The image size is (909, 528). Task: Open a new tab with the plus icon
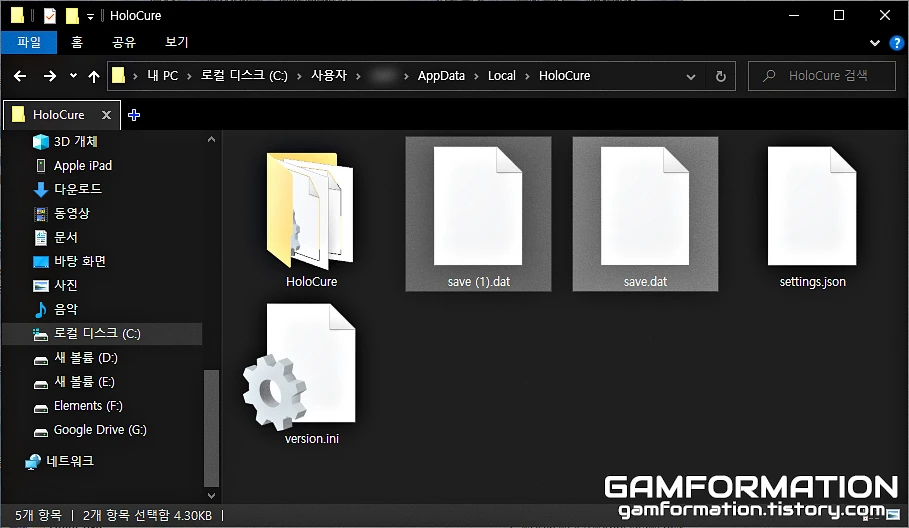134,115
